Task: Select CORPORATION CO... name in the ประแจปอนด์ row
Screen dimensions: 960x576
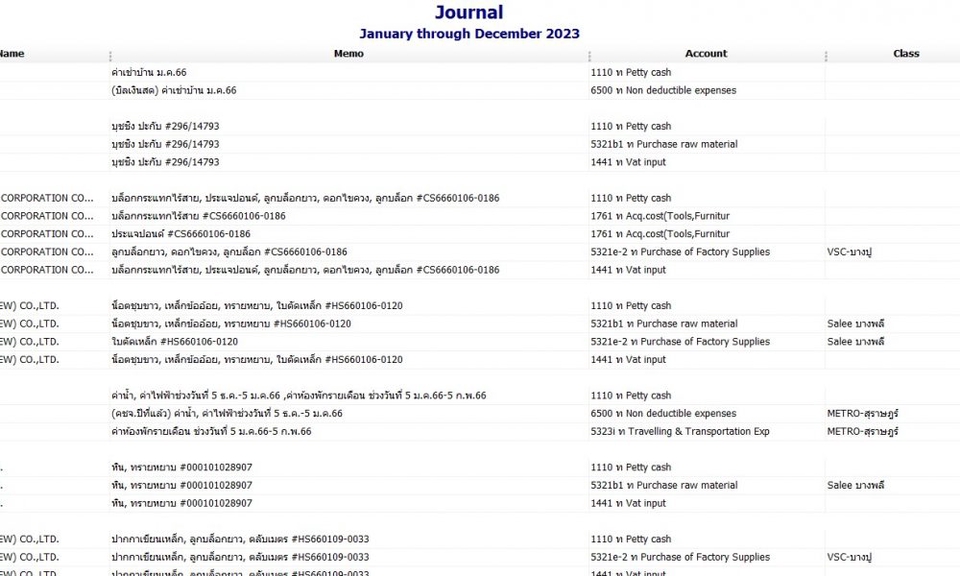Action: tap(47, 234)
